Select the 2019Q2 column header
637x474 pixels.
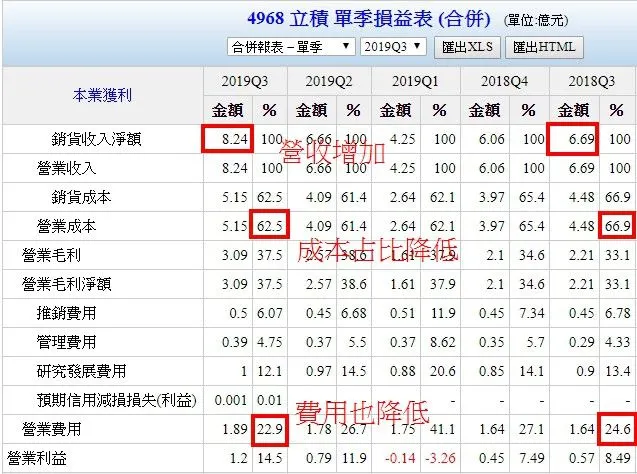pos(329,81)
